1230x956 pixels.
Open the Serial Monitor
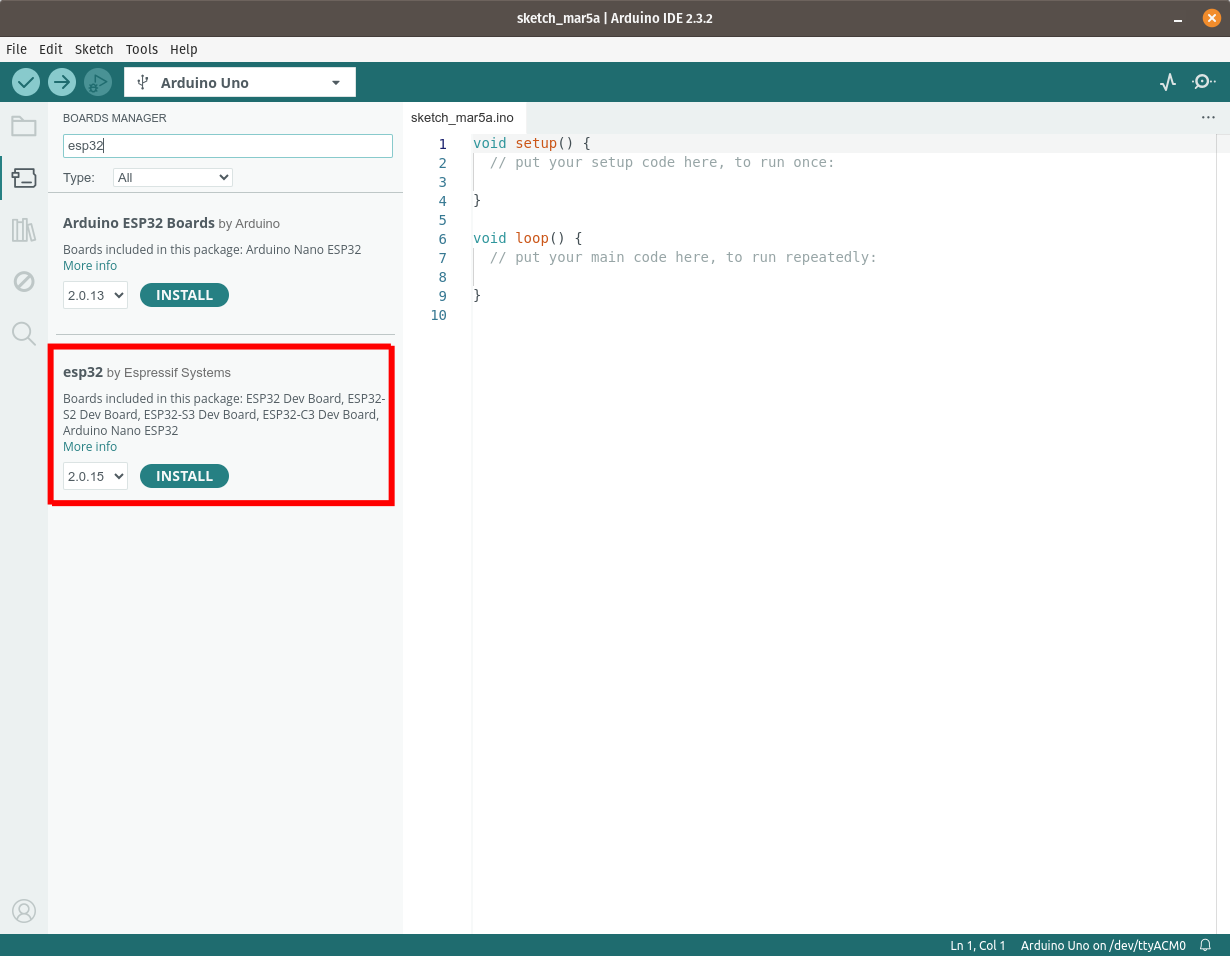[1204, 83]
